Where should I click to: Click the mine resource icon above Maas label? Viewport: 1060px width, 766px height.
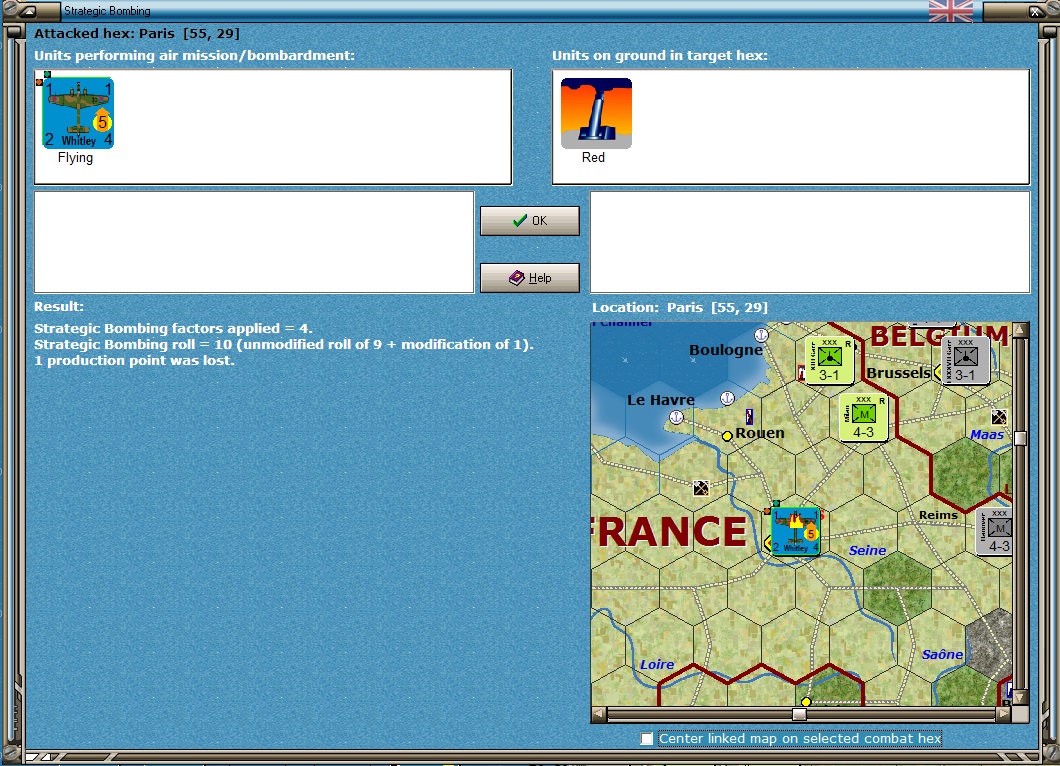pos(998,416)
